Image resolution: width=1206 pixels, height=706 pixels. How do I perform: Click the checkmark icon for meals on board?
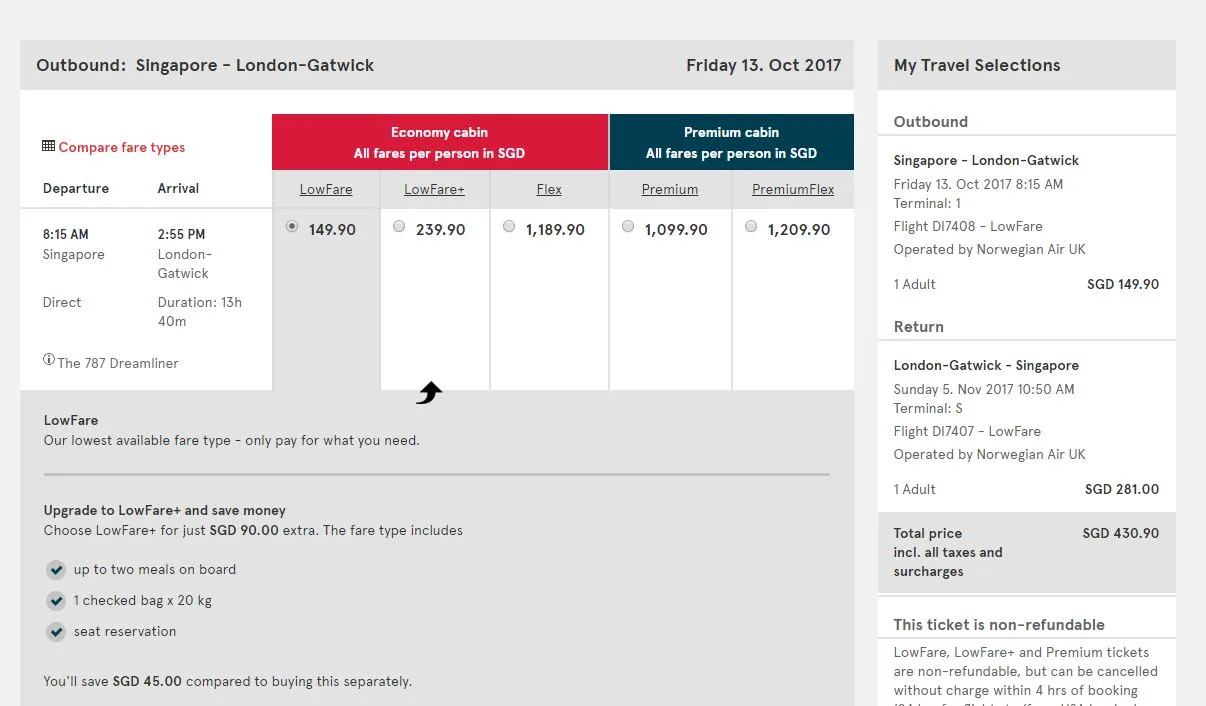56,570
